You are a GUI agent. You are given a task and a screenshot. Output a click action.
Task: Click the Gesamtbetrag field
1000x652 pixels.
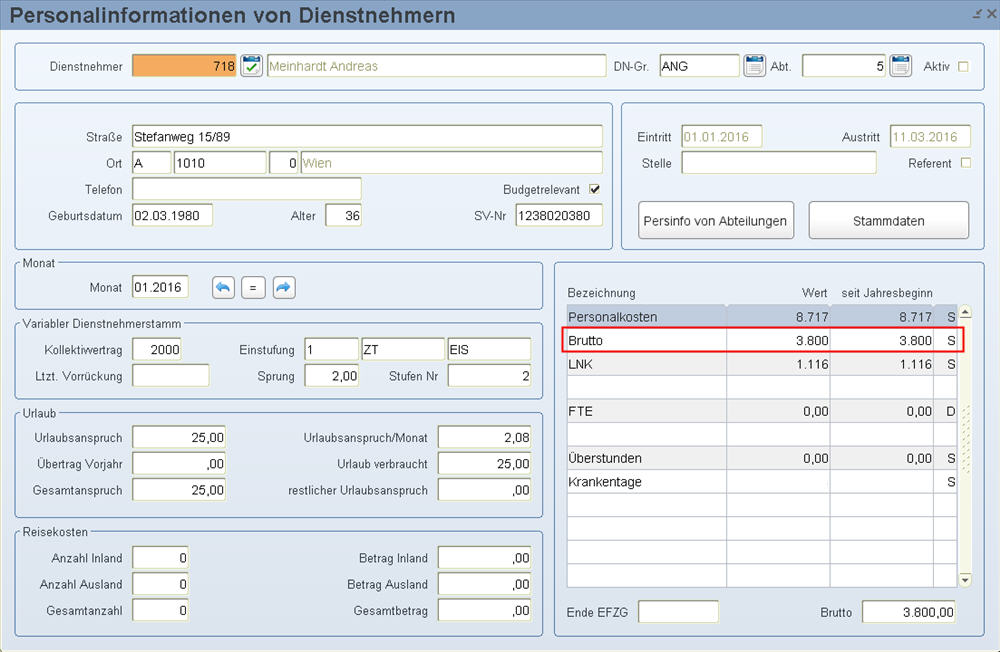tap(484, 611)
